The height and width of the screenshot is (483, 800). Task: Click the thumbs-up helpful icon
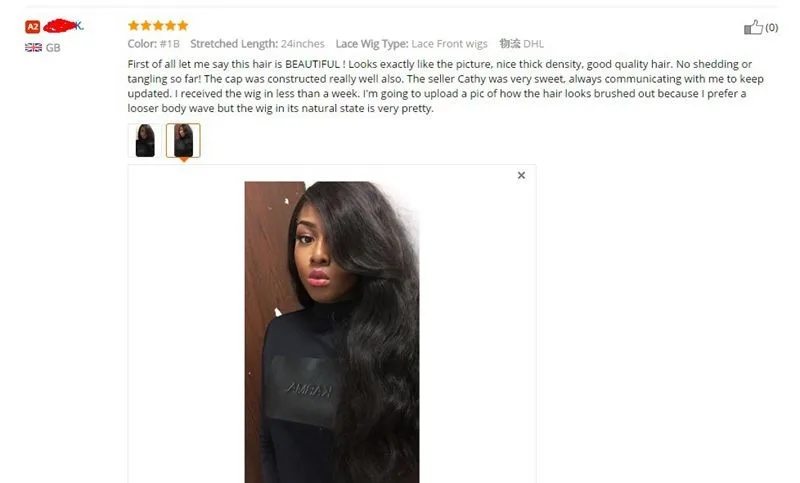pos(753,27)
